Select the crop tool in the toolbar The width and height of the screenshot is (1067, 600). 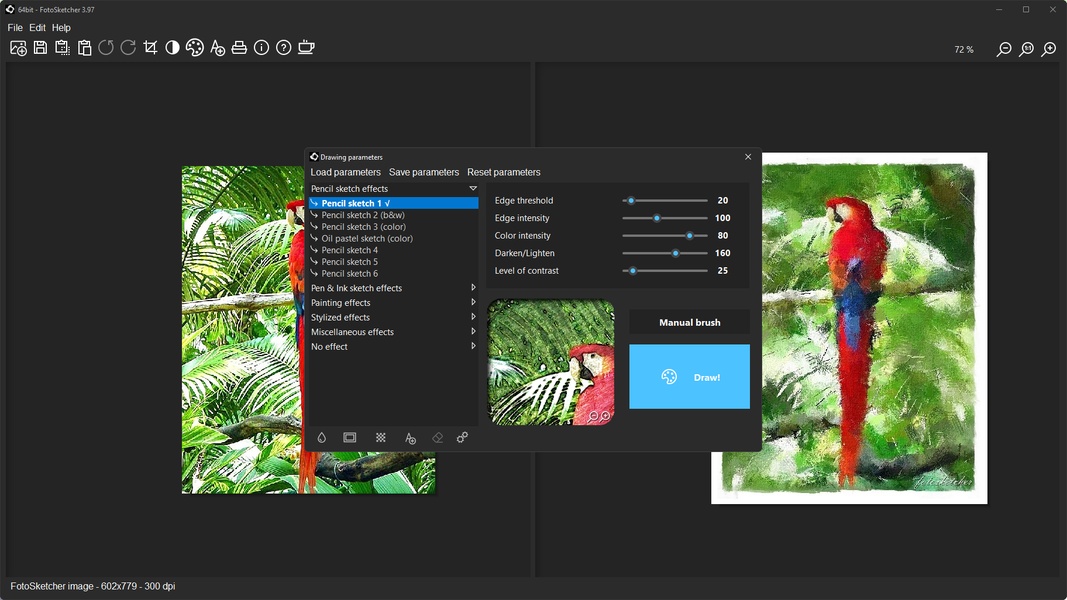click(x=150, y=48)
